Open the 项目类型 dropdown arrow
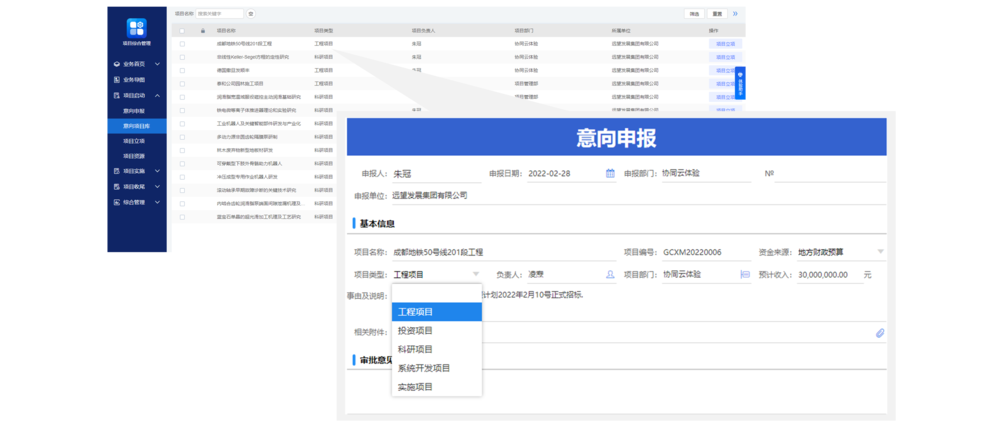This screenshot has height=439, width=1000. point(474,274)
